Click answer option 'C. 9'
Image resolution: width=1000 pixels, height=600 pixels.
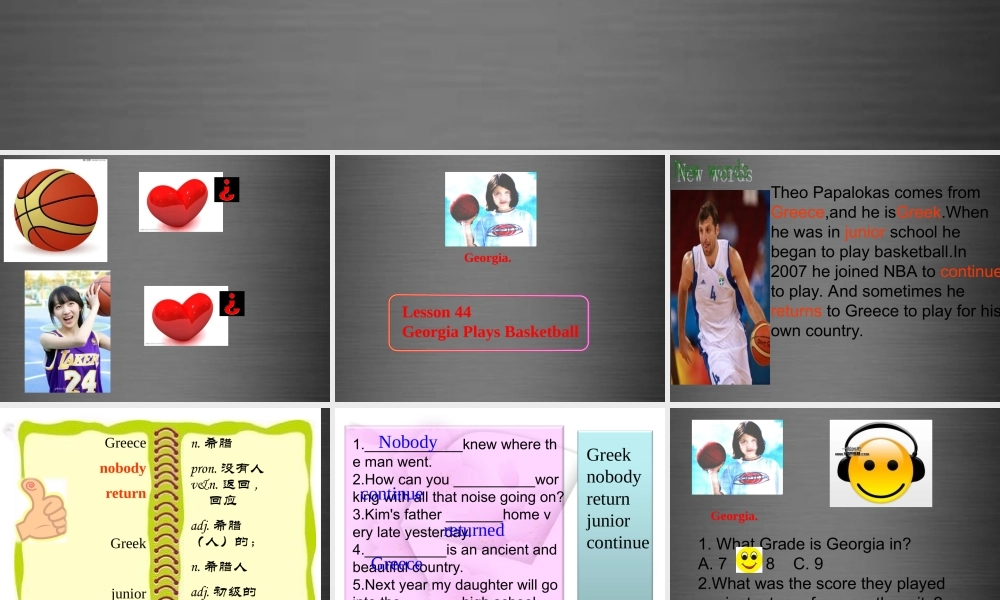point(807,563)
